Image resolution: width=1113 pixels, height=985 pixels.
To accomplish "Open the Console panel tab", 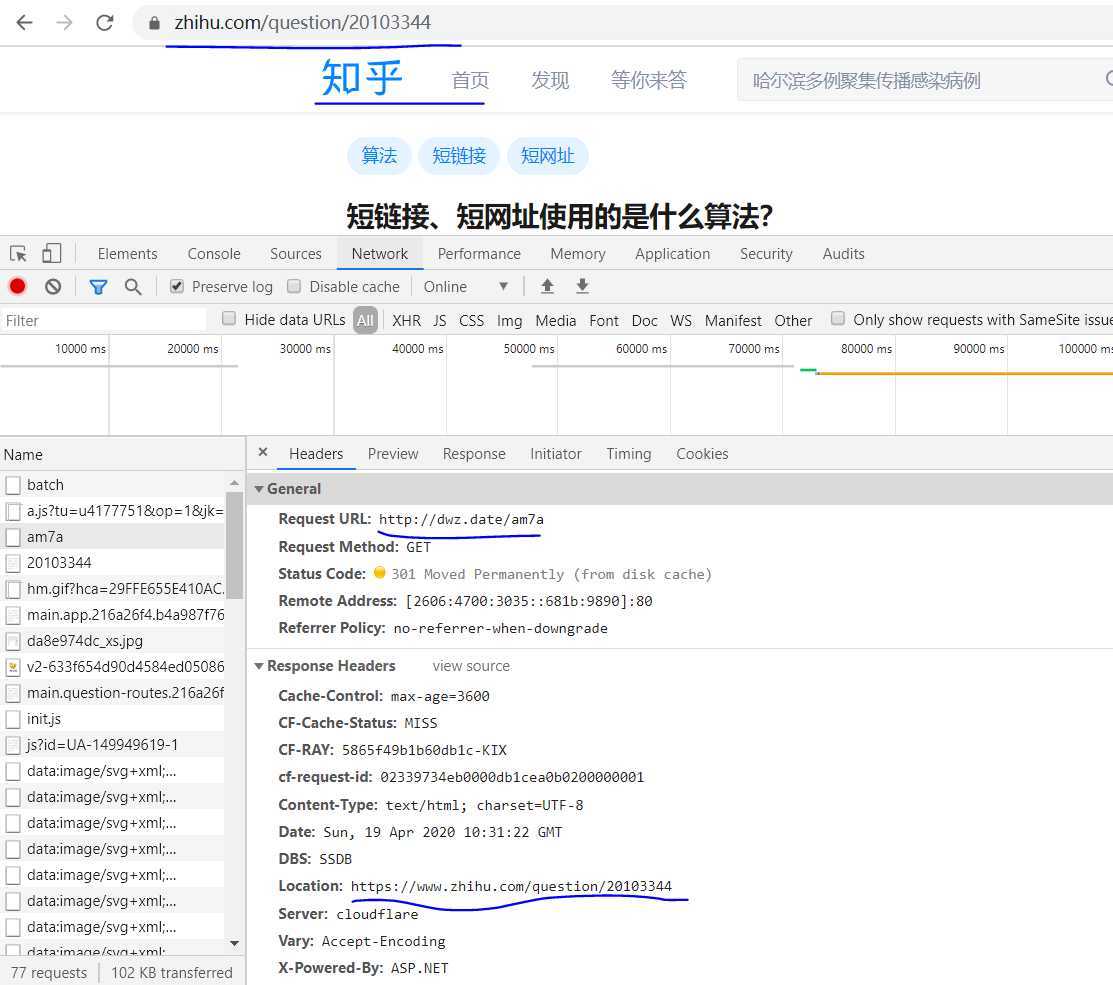I will tap(214, 253).
